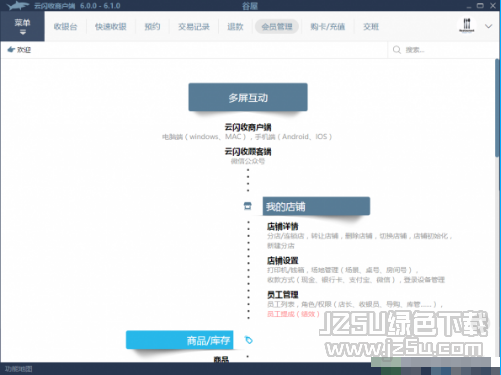Screen dimensions: 501x375
Task: Open 员工管理 link
Action: 282,295
